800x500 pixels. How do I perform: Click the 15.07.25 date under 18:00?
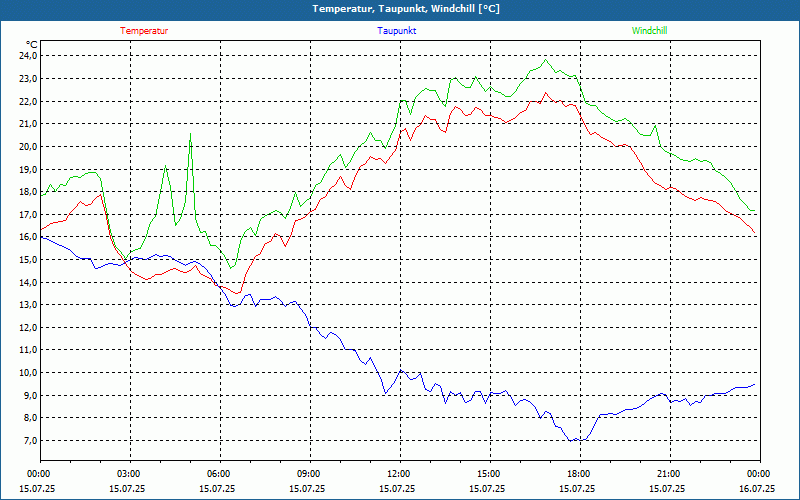[577, 488]
